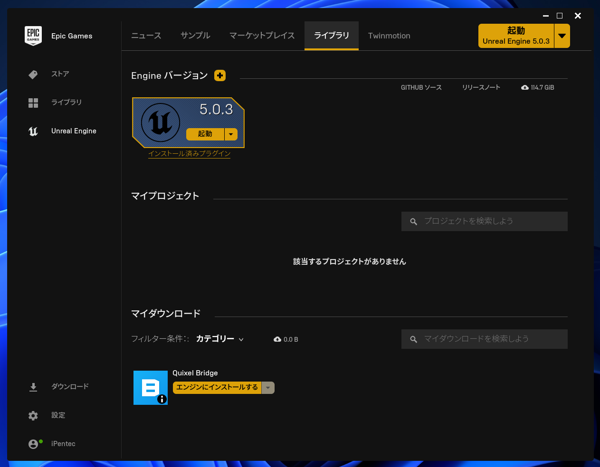Open the カテゴリー filter dropdown
This screenshot has width=600, height=467.
point(220,339)
